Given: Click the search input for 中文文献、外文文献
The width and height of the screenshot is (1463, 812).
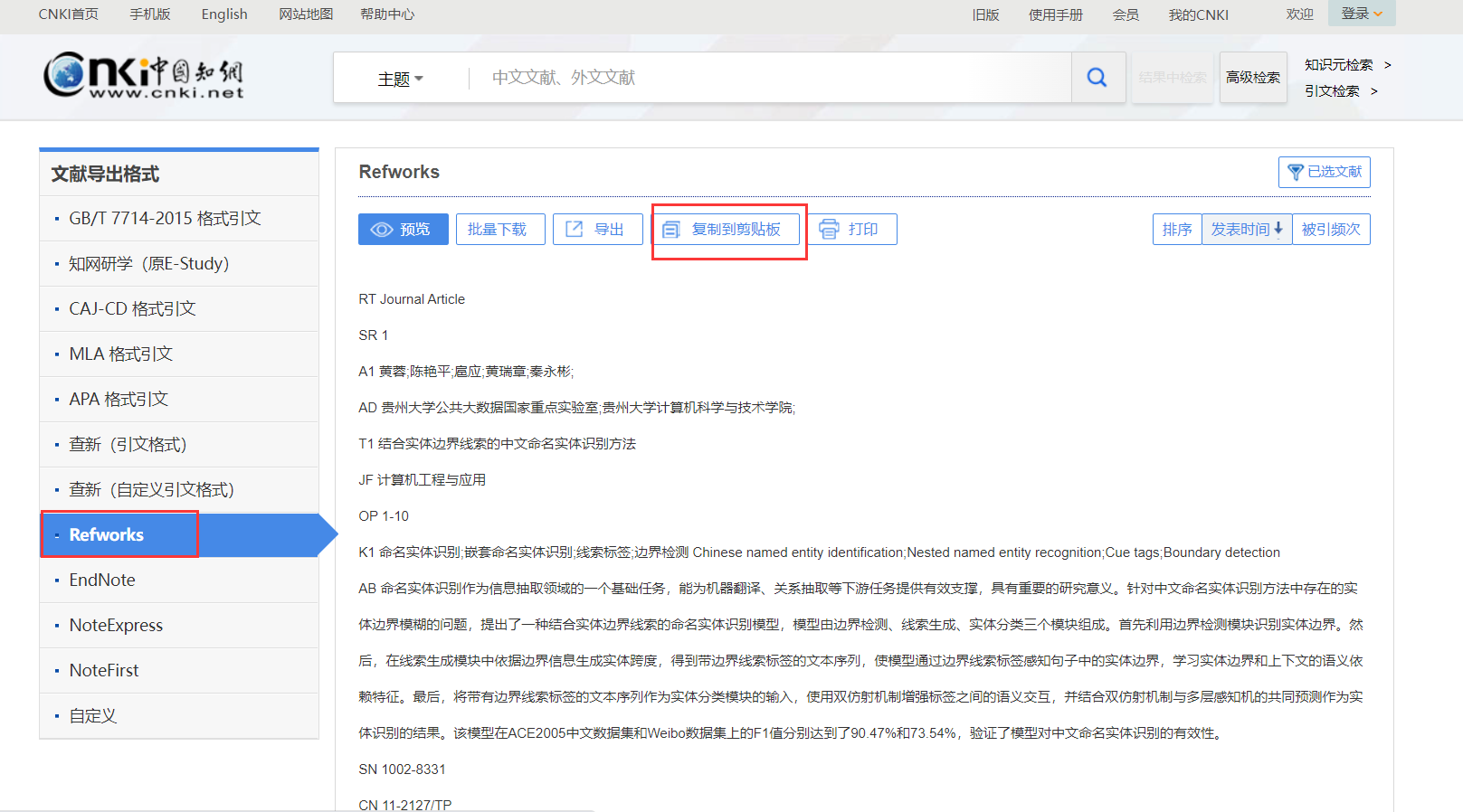Looking at the screenshot, I should 769,78.
